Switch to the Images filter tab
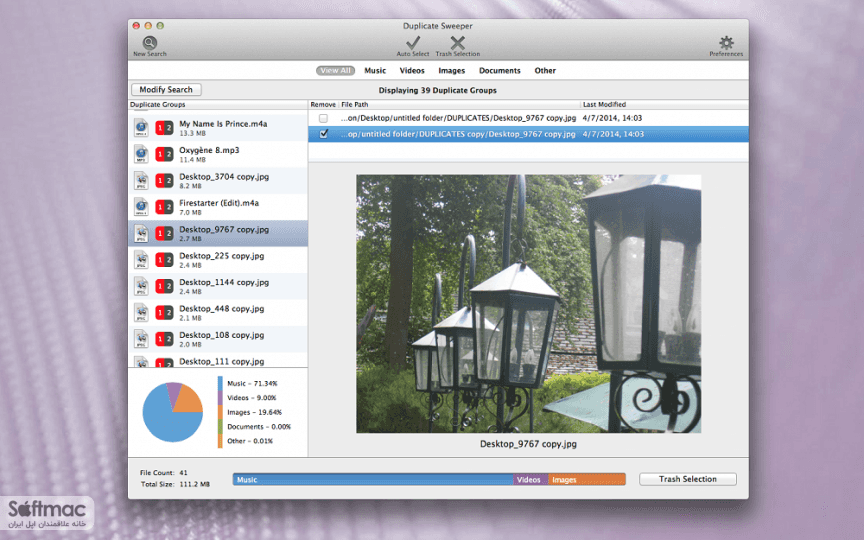Image resolution: width=864 pixels, height=540 pixels. (451, 71)
